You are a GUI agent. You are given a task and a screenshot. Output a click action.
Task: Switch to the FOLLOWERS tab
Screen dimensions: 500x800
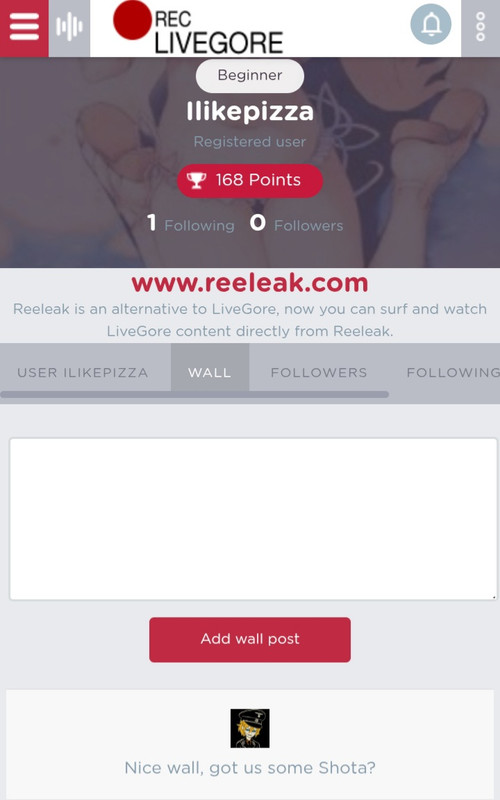tap(319, 372)
